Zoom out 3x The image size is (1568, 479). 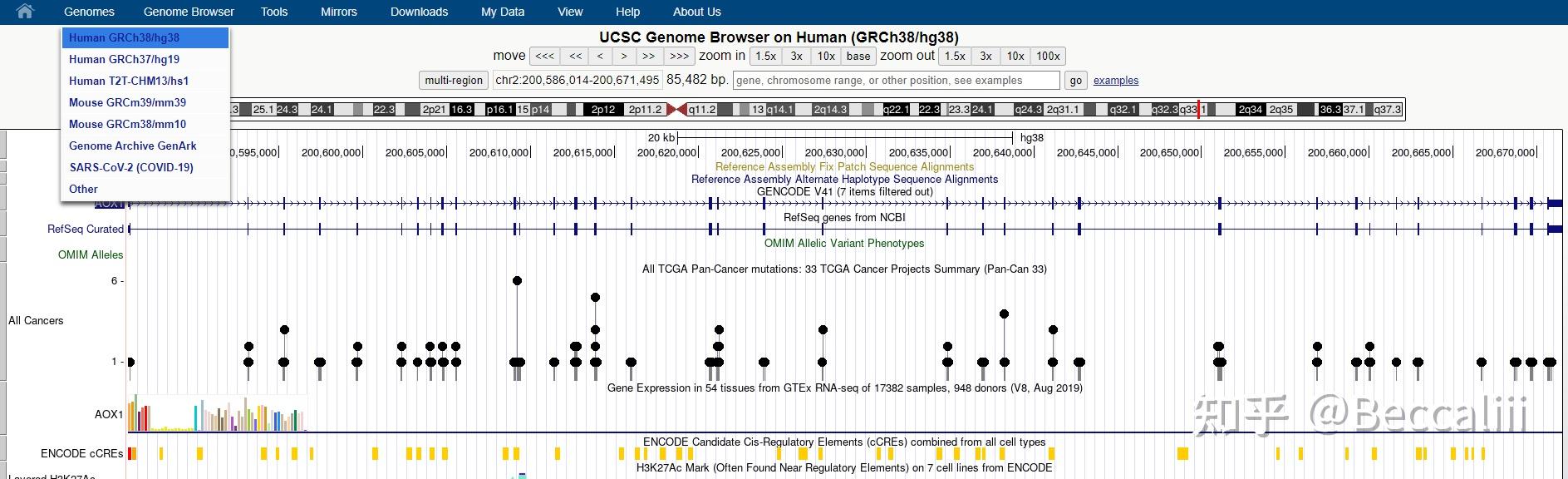[986, 56]
